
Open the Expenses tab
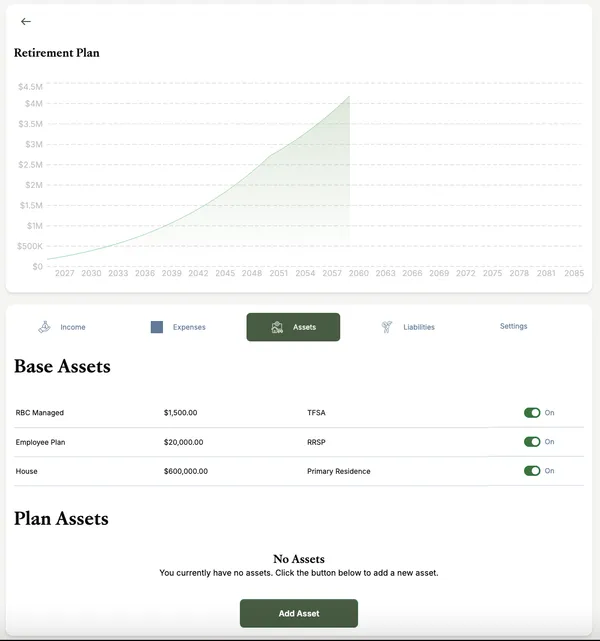tap(178, 327)
